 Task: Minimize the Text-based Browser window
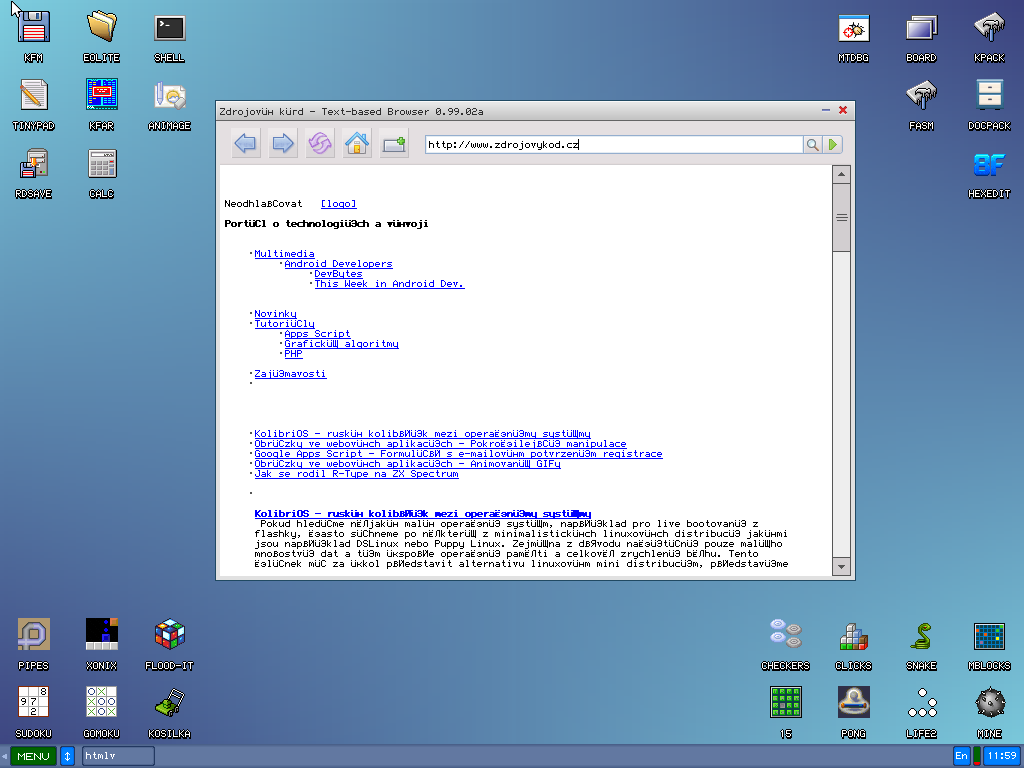pos(826,110)
